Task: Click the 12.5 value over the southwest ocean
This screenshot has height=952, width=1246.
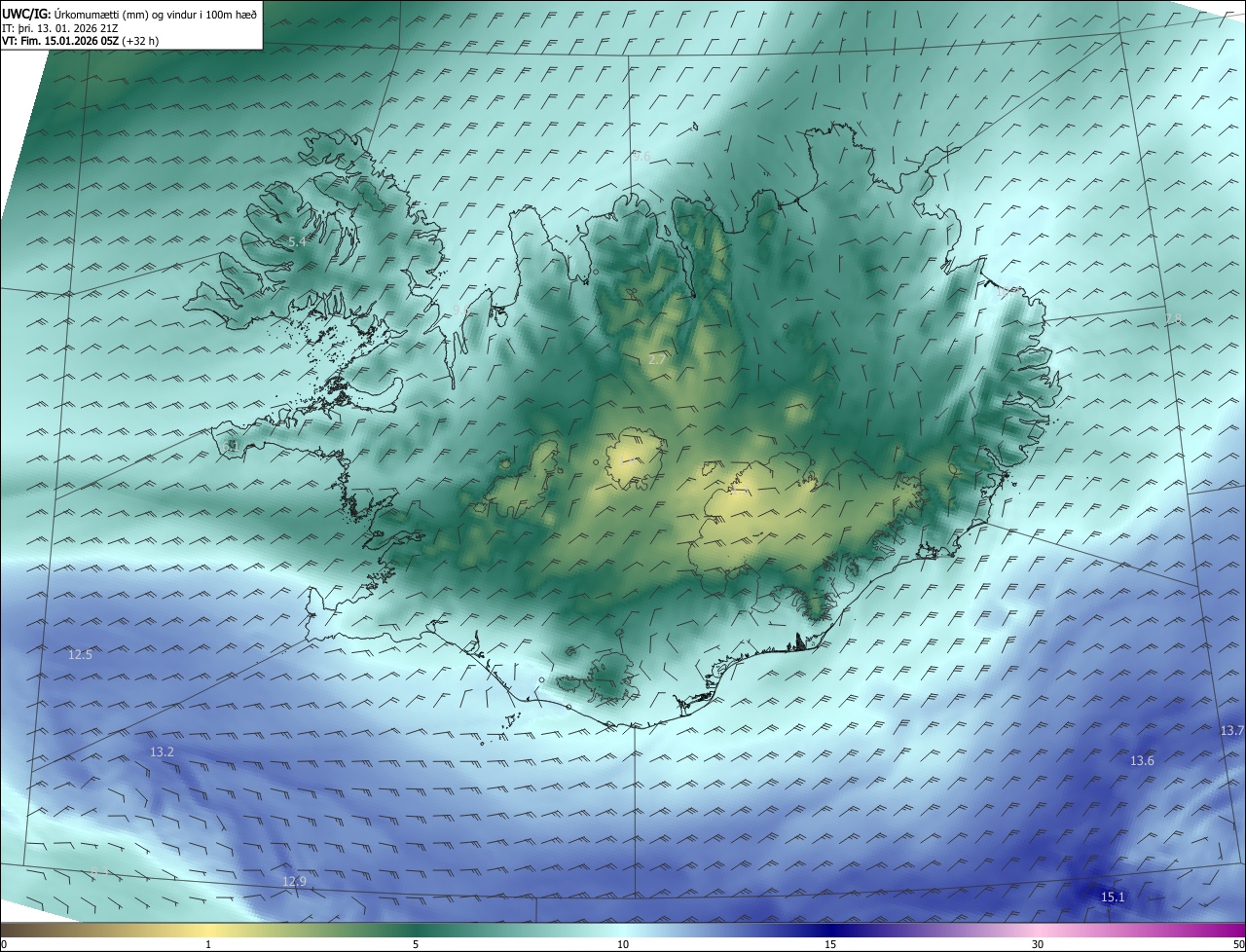Action: pos(80,654)
